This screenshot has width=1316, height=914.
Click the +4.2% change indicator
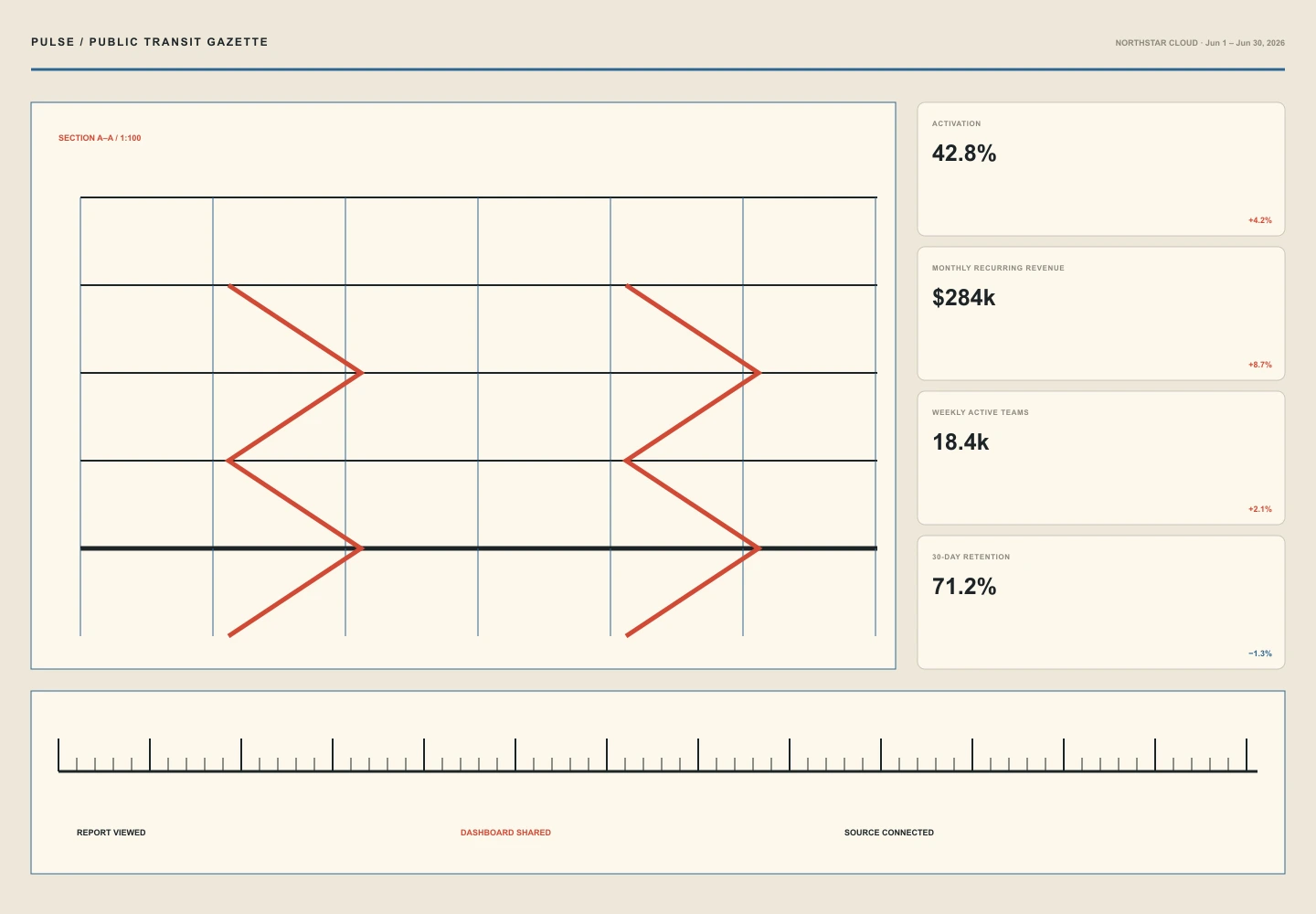pos(1259,220)
